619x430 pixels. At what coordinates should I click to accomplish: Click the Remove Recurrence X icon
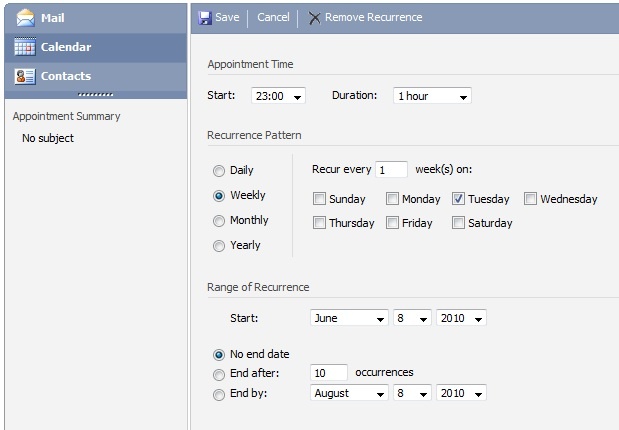tap(315, 17)
